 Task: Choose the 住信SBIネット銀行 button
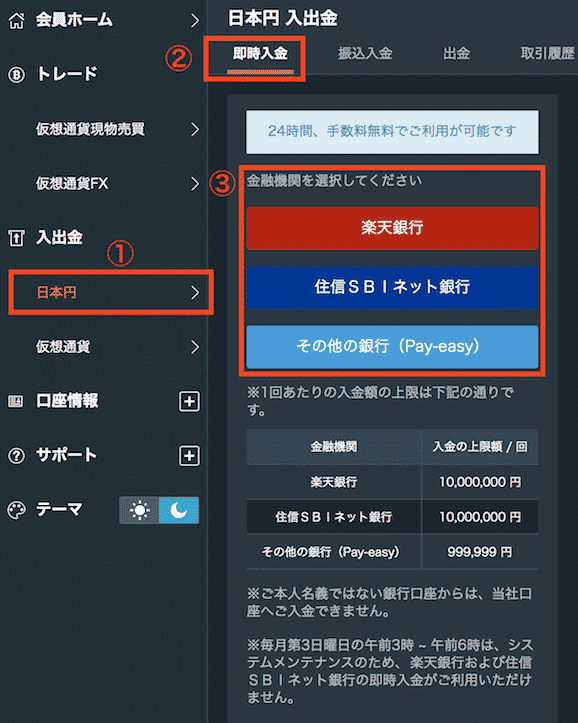pyautogui.click(x=392, y=287)
